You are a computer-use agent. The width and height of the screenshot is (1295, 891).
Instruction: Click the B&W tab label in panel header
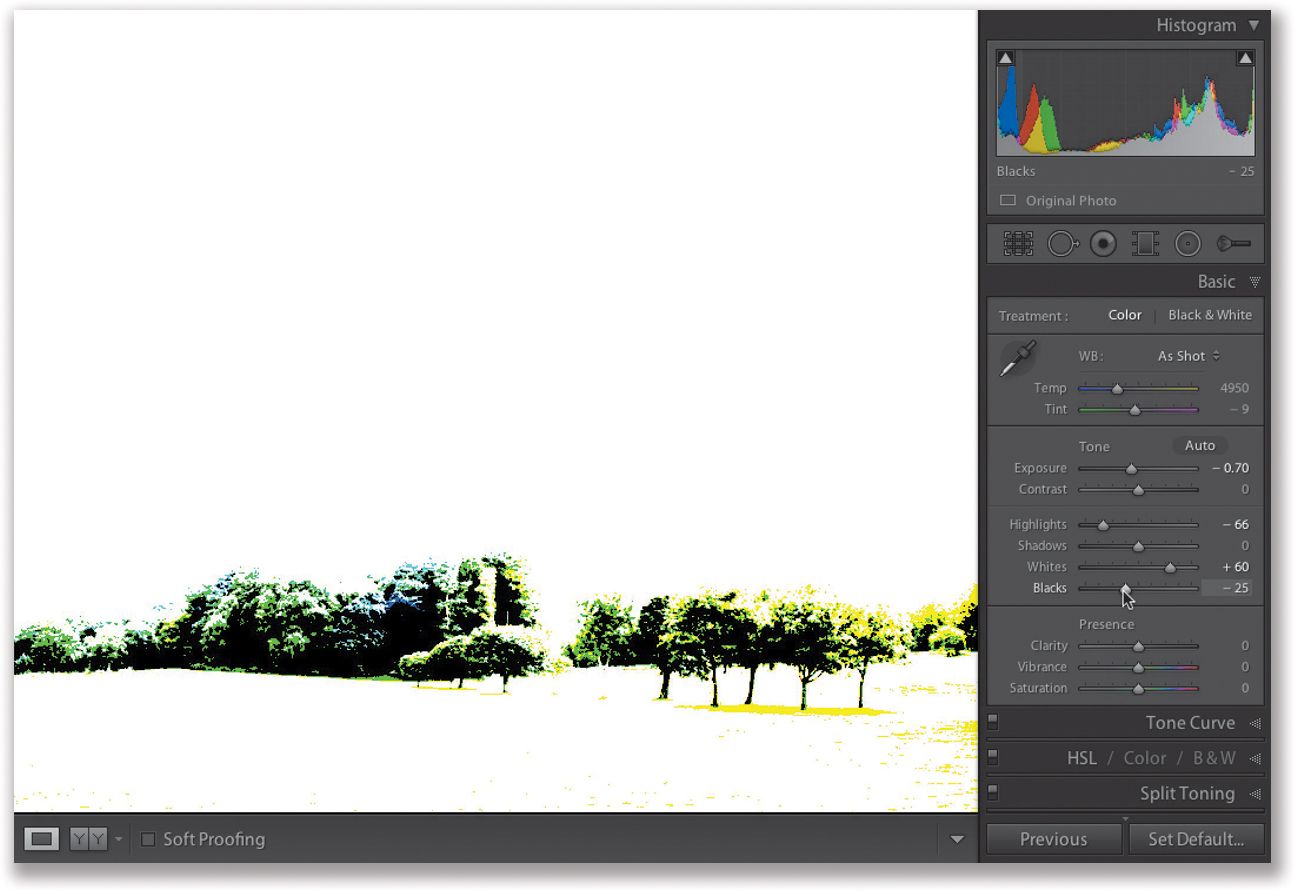1213,758
